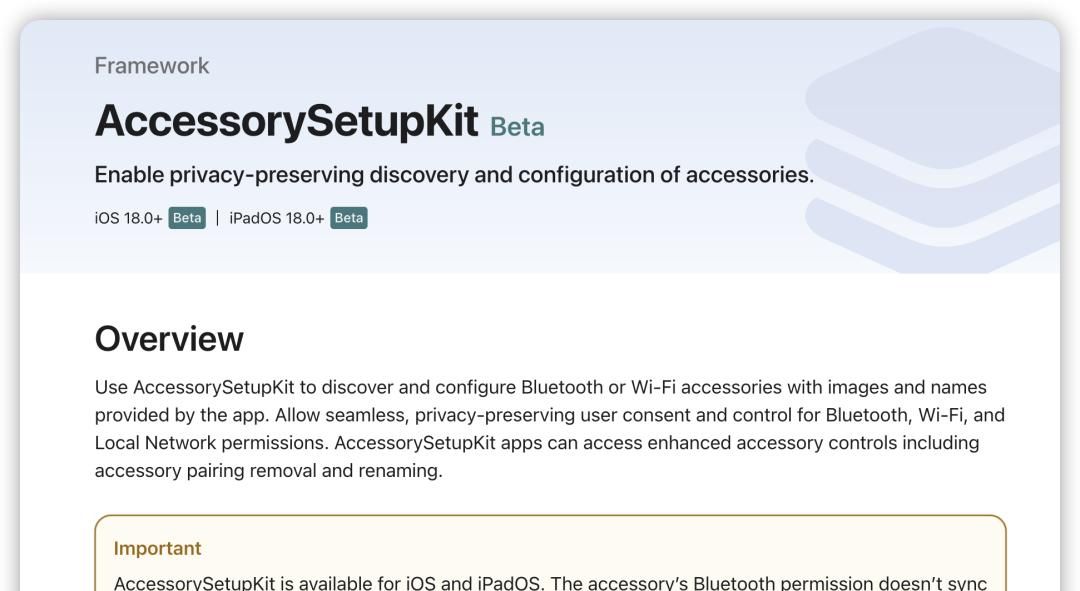
Task: Select the Framework eyebrow label
Action: coord(152,66)
